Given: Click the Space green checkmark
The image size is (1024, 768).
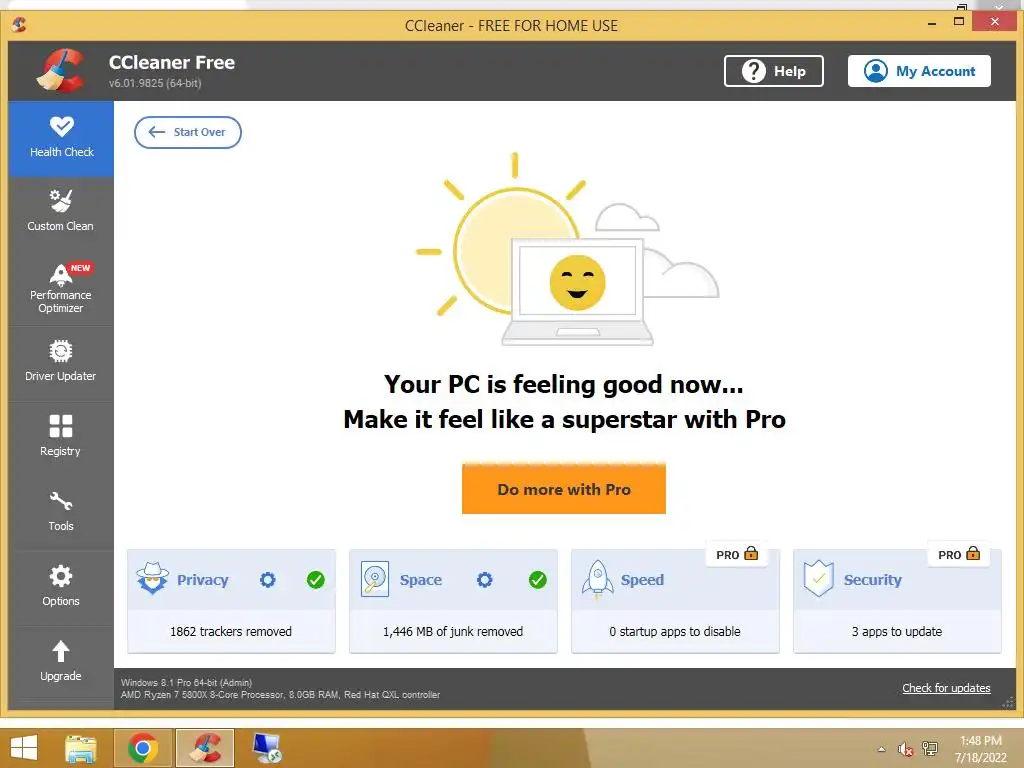Looking at the screenshot, I should 537,580.
